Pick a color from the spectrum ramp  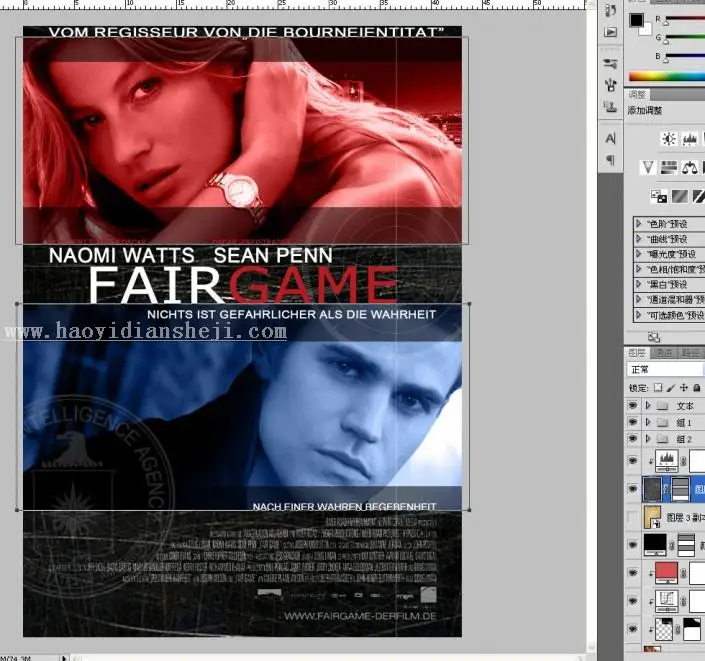pyautogui.click(x=667, y=76)
